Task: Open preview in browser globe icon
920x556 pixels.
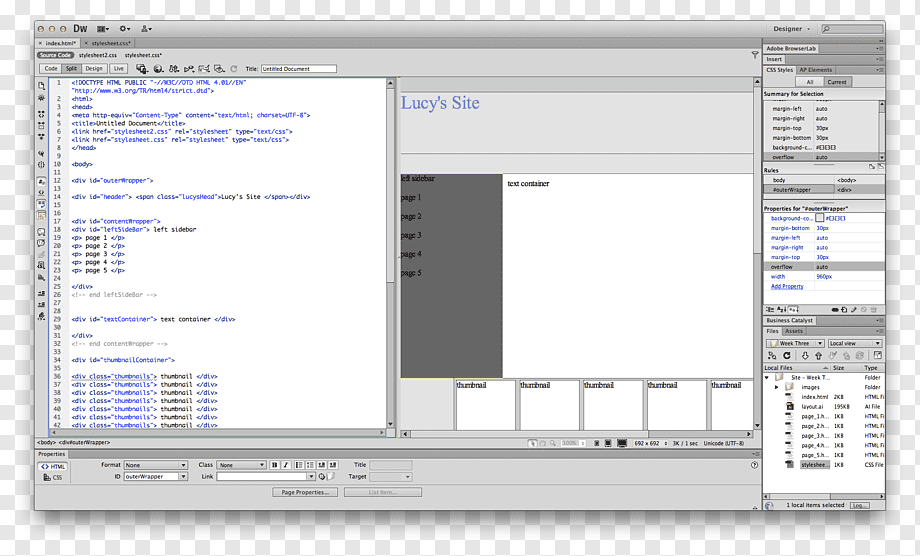Action: (x=158, y=69)
